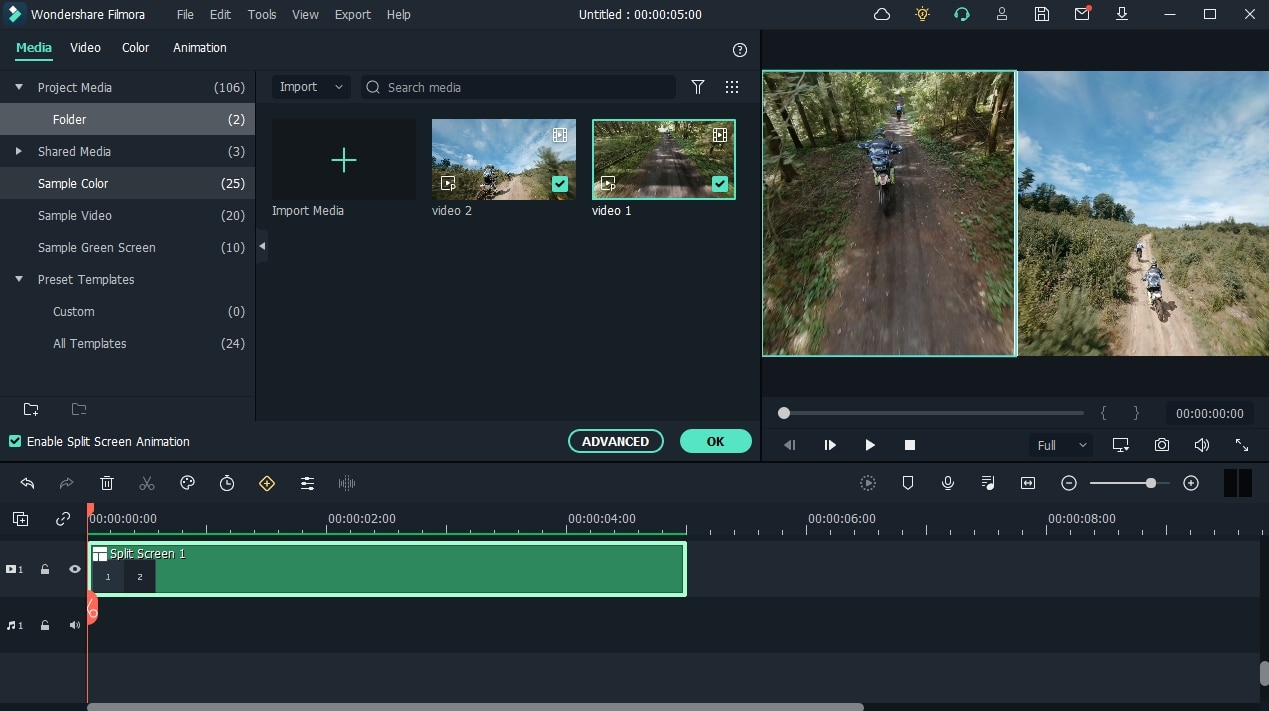Hide video track 1 using eye icon

click(x=75, y=569)
